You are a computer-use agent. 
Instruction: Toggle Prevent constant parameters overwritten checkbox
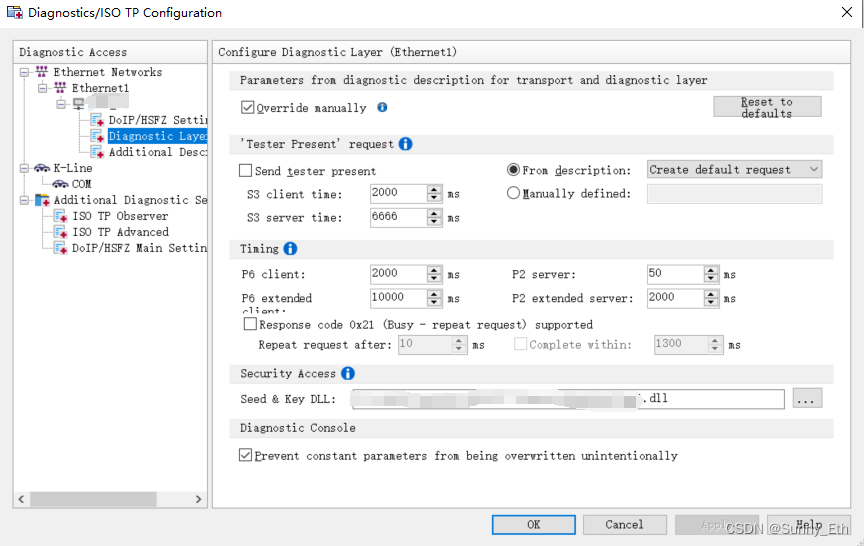245,455
